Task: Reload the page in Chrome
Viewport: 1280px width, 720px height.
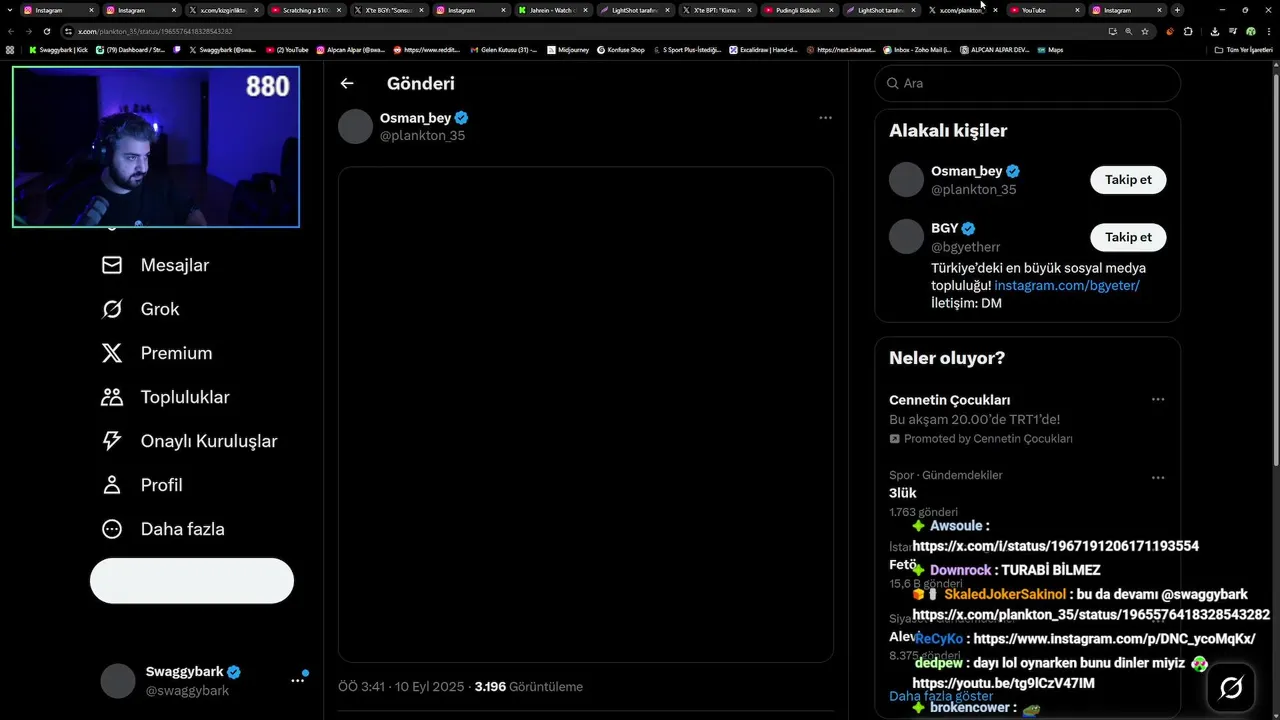Action: 46,31
